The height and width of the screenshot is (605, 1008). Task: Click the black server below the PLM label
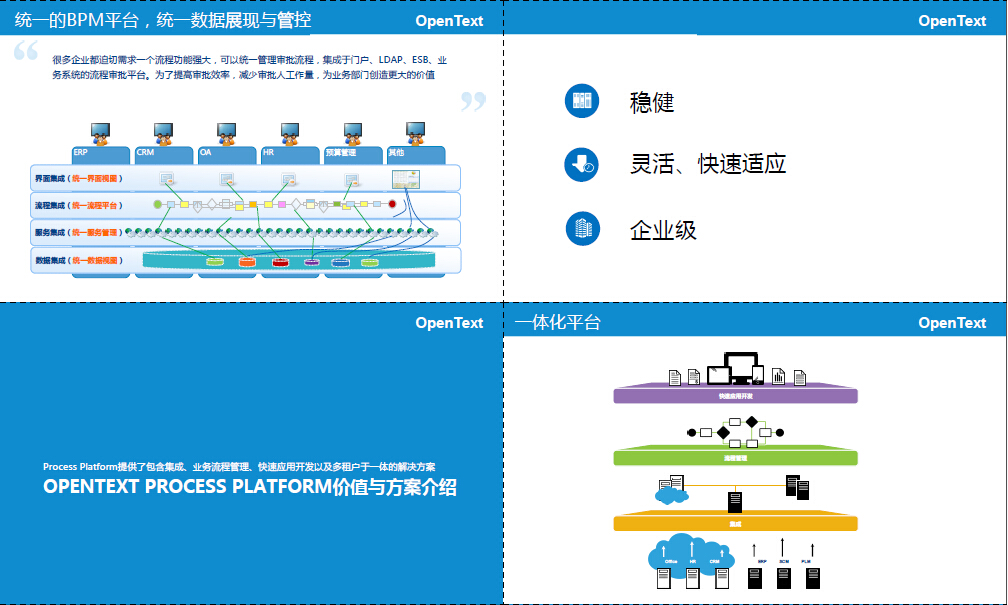813,578
